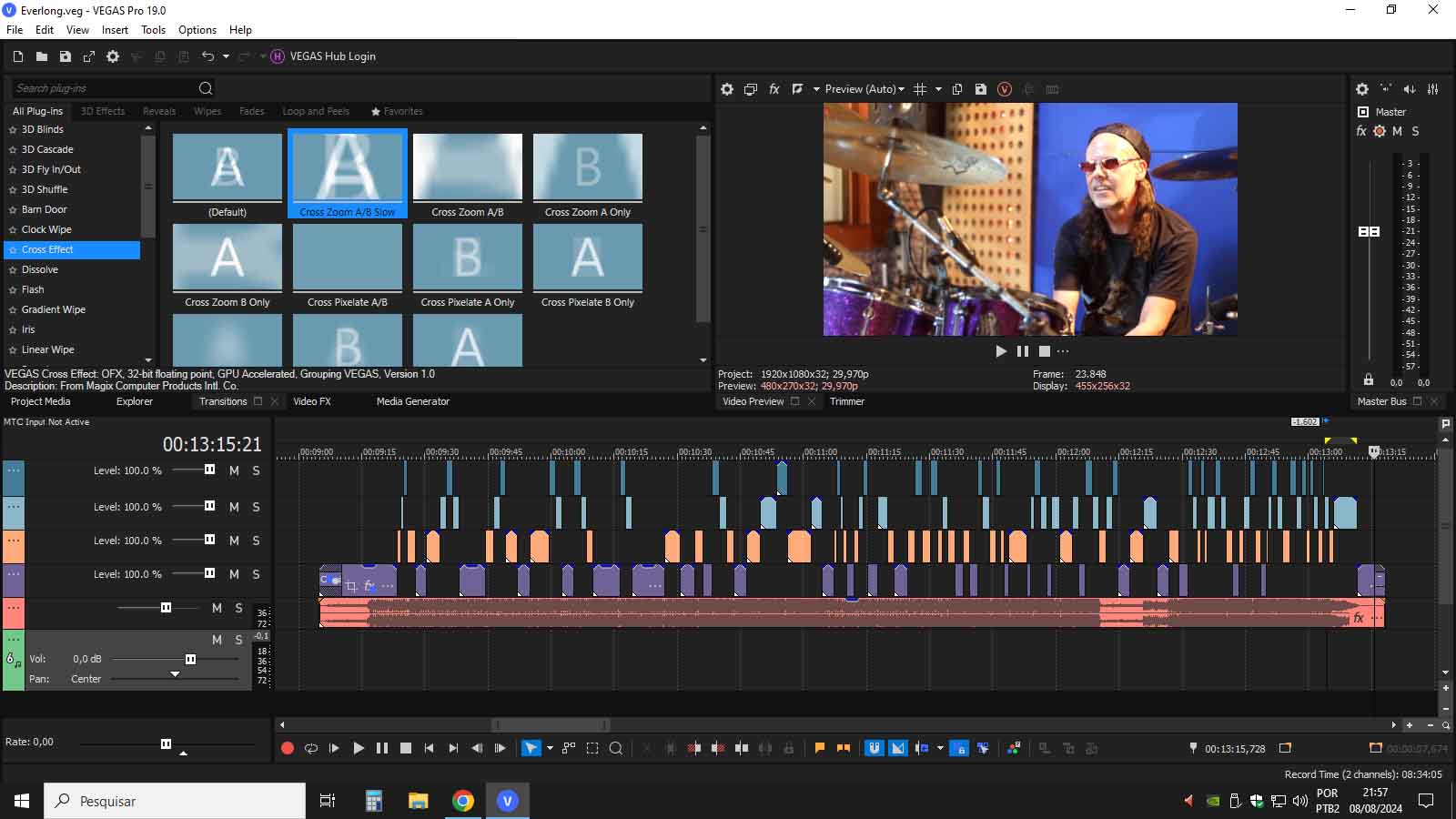Screen dimensions: 1456x819
Task: Click the Record button in transport bar
Action: click(288, 748)
